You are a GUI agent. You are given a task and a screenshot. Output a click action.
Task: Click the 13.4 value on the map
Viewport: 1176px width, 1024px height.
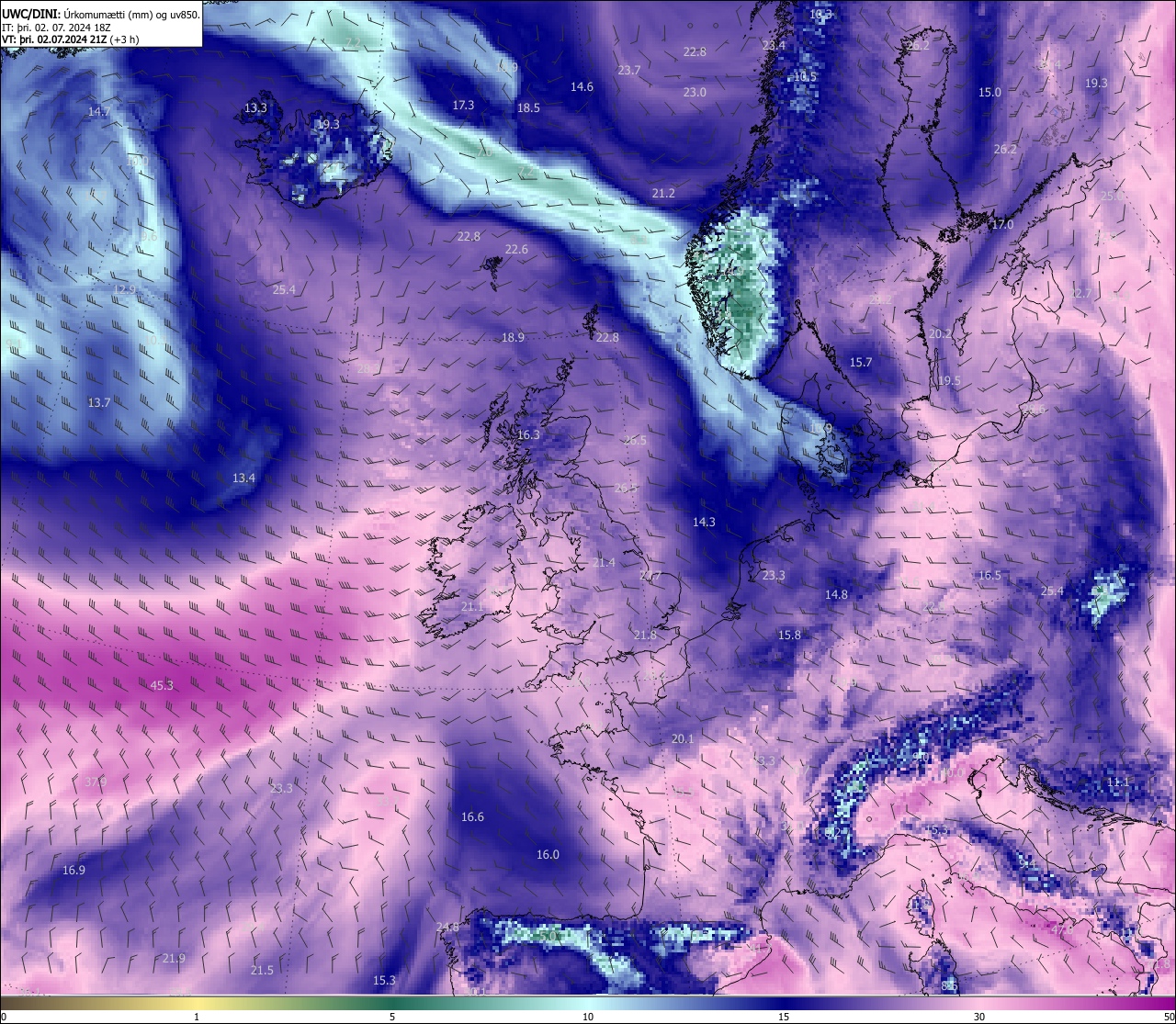click(243, 478)
